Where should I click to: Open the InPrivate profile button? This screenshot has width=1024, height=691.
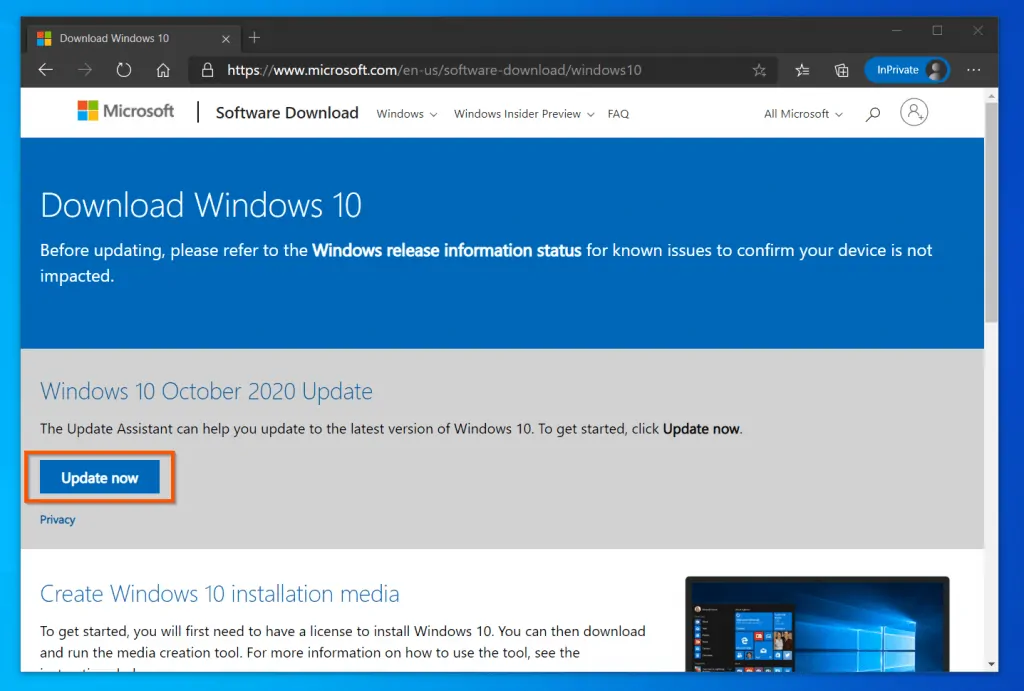pos(906,70)
